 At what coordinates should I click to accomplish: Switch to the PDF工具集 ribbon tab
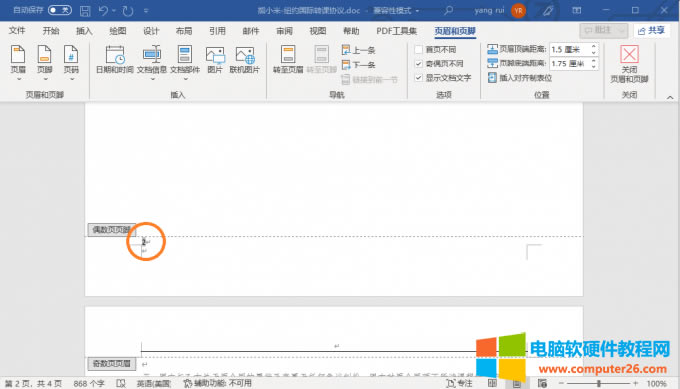click(396, 31)
